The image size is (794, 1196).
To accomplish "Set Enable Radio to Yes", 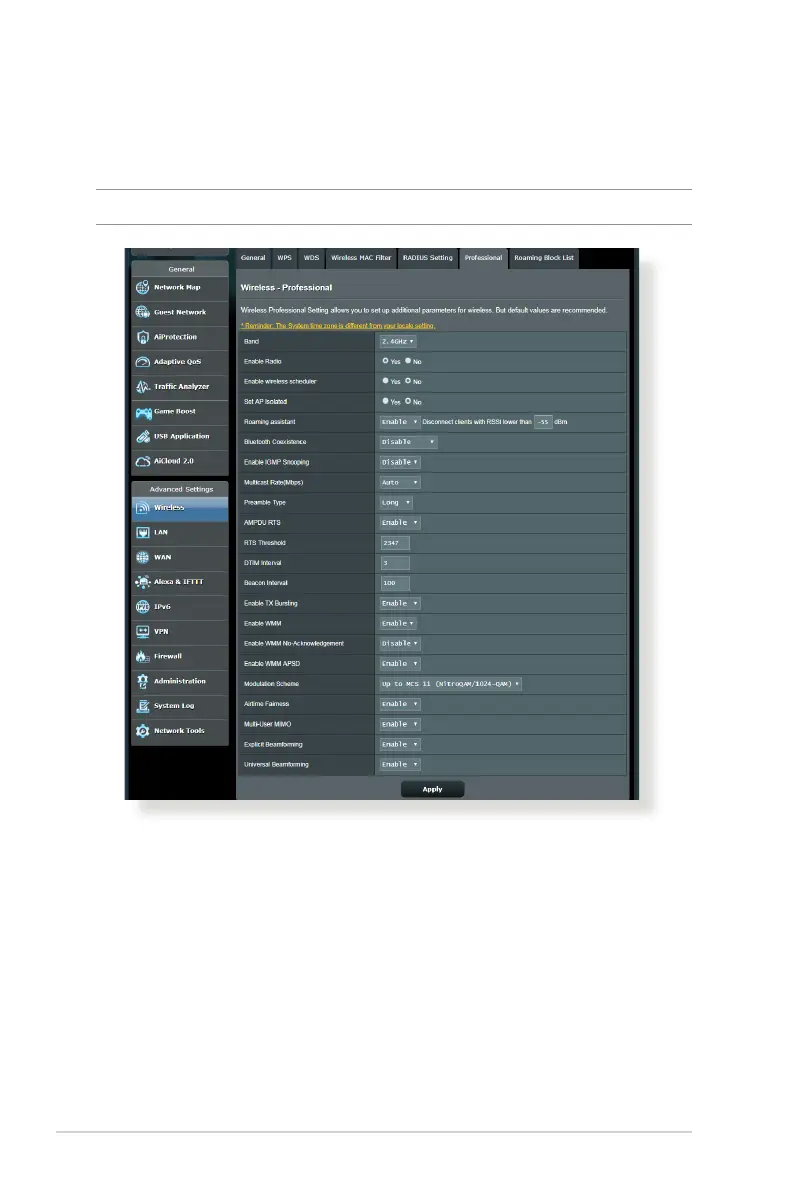I will 385,361.
